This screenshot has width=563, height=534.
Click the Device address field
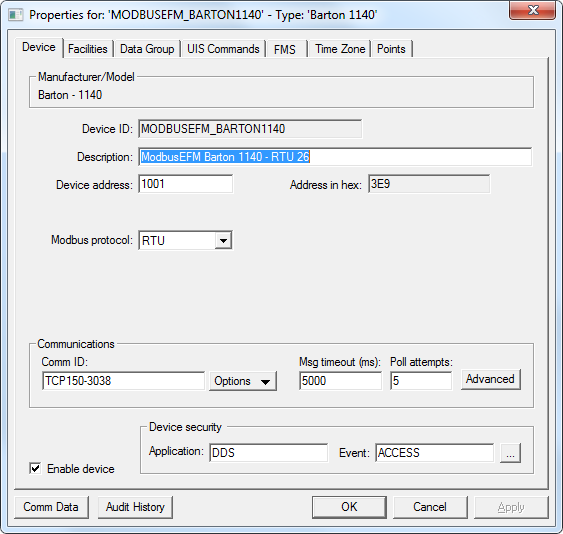[186, 184]
